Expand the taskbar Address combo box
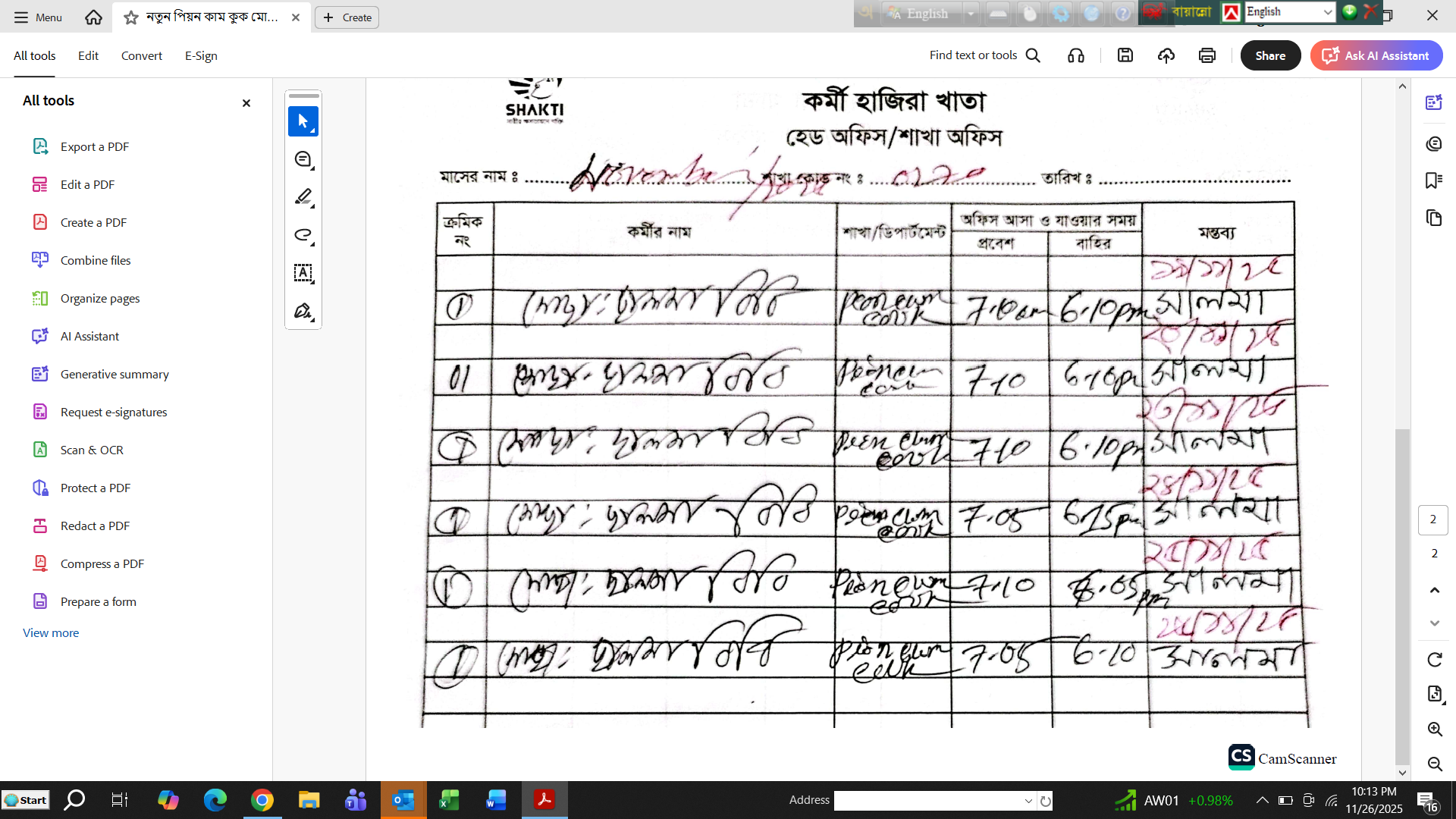Image resolution: width=1456 pixels, height=819 pixels. [x=1028, y=801]
